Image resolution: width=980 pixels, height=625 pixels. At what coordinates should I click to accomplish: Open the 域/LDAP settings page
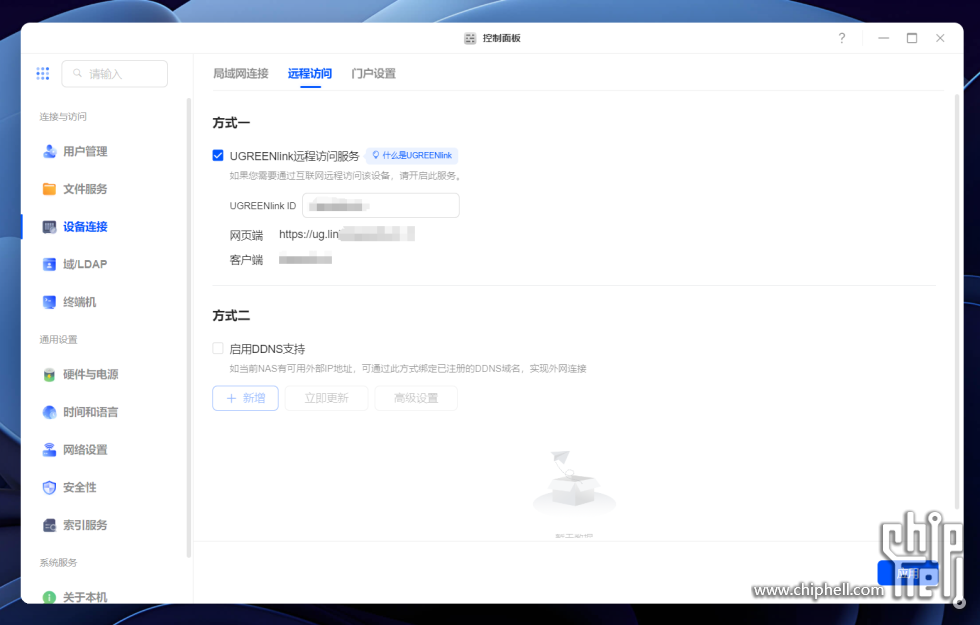coord(75,264)
